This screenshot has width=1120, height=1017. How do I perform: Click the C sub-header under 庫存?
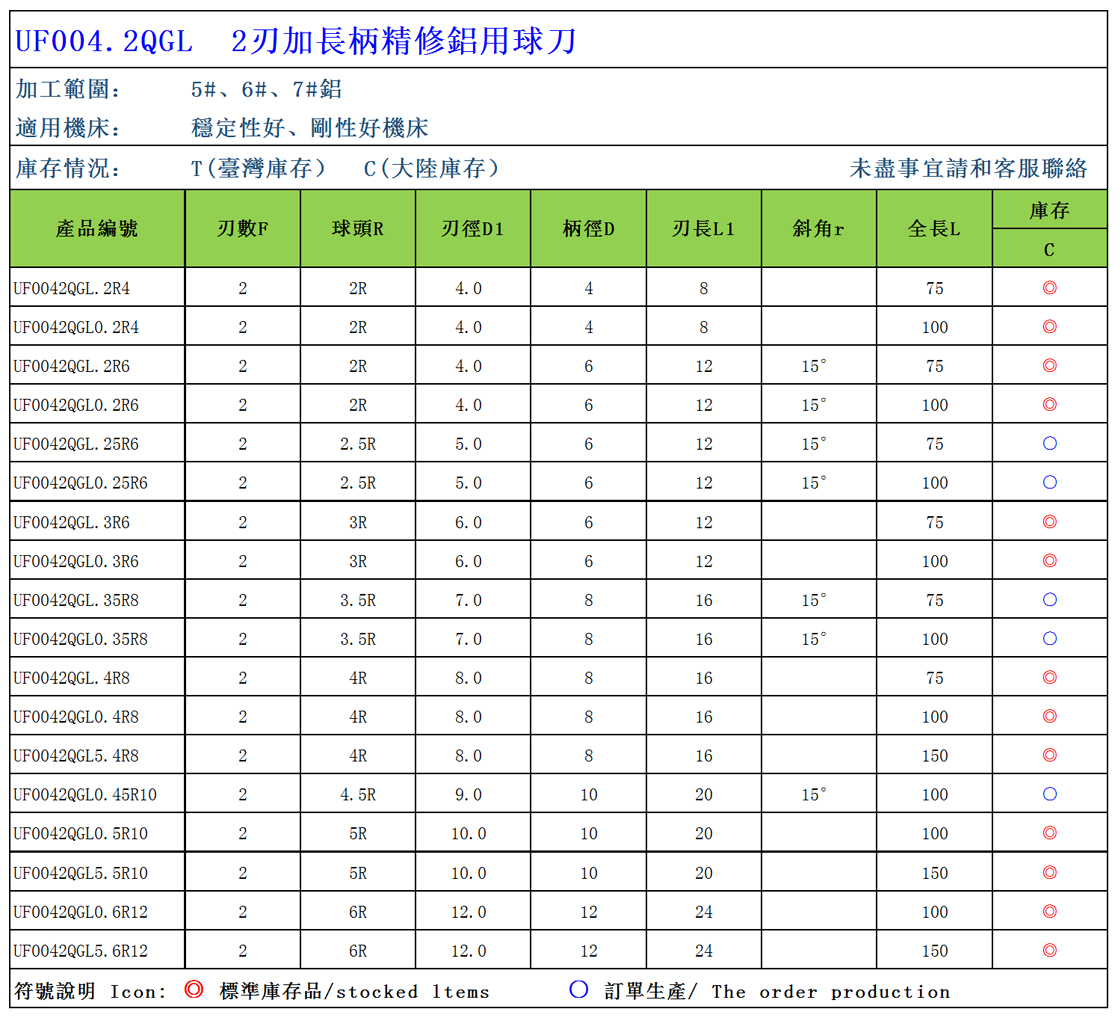pos(1049,249)
